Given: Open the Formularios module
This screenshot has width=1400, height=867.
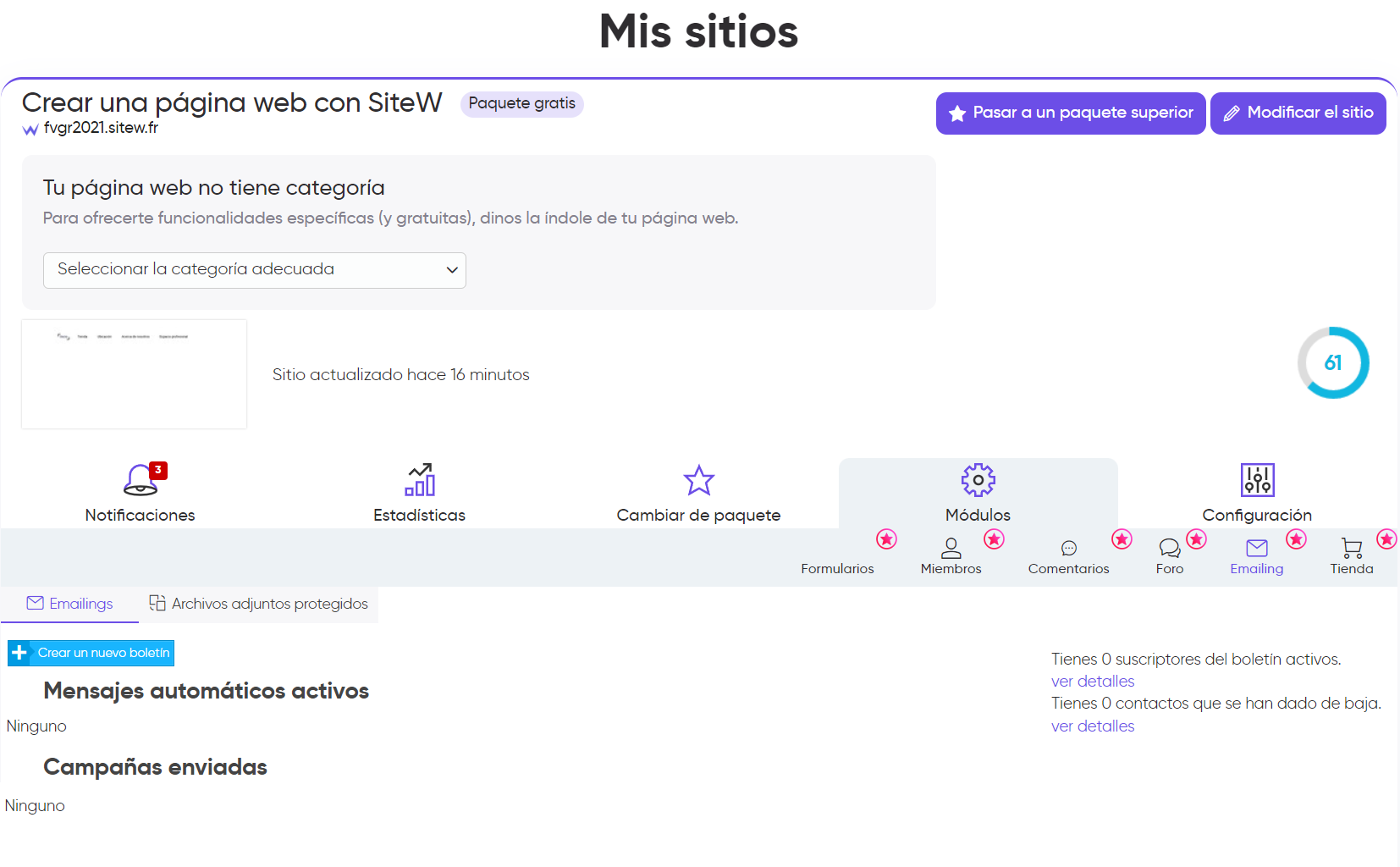Looking at the screenshot, I should pos(837,568).
